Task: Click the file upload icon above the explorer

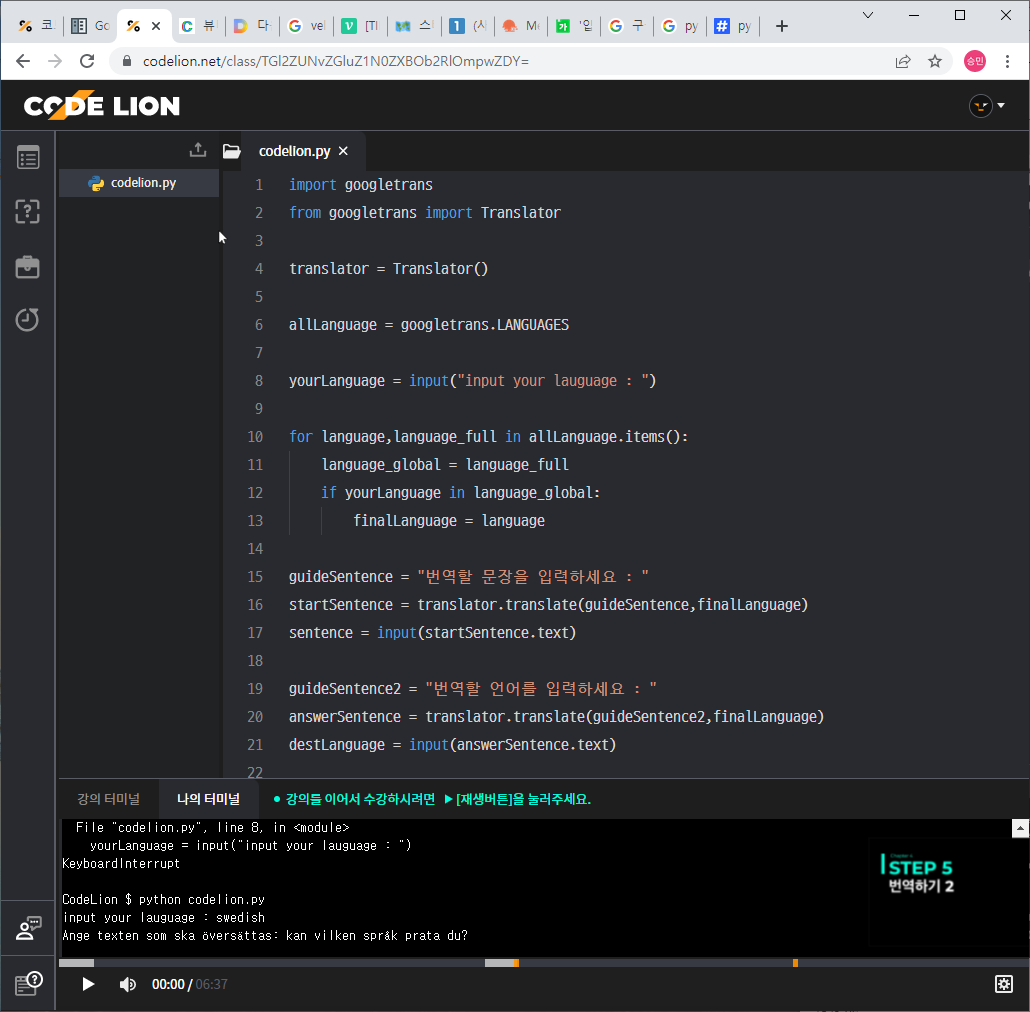Action: pos(197,149)
